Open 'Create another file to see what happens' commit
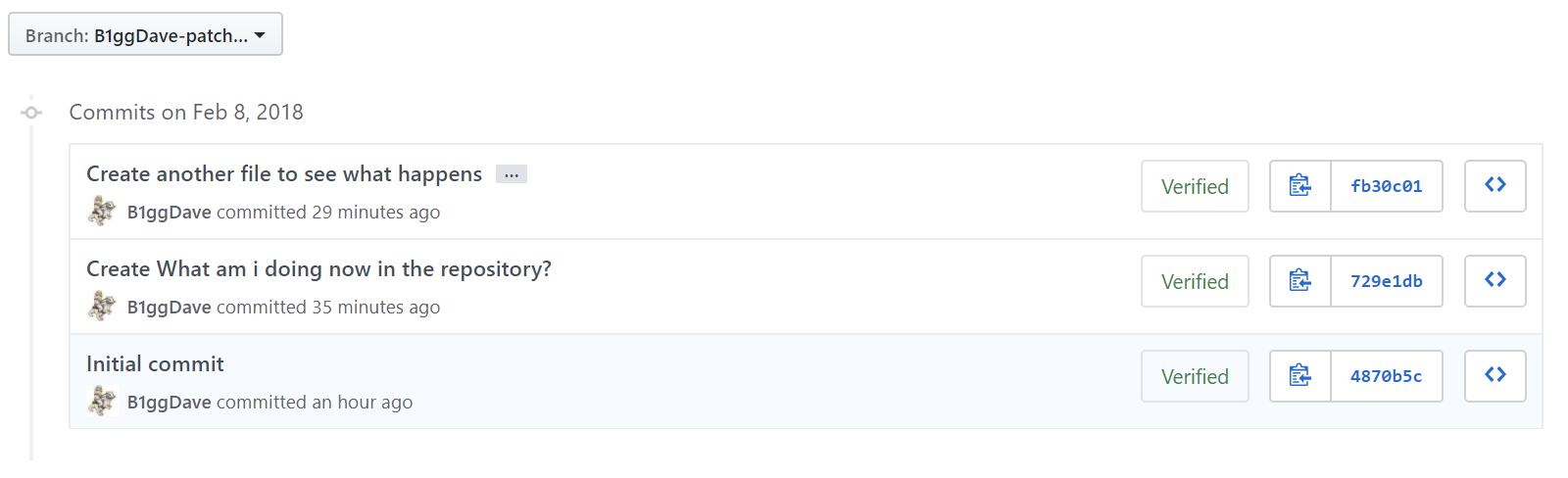Image resolution: width=1568 pixels, height=478 pixels. 284,174
